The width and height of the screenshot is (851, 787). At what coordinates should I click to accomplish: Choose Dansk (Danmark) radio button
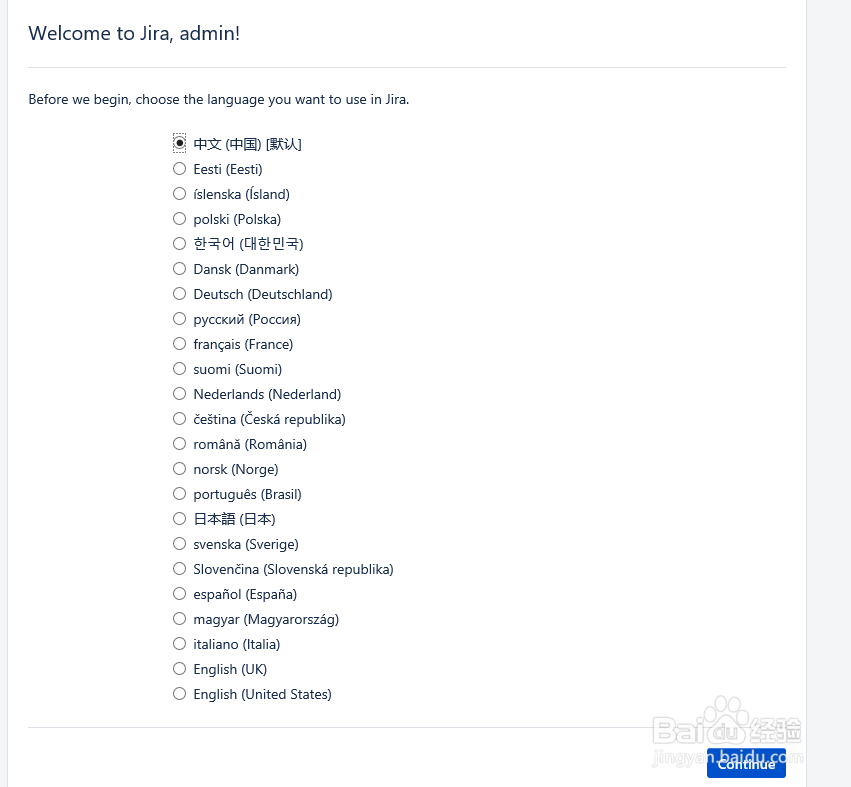pyautogui.click(x=180, y=269)
